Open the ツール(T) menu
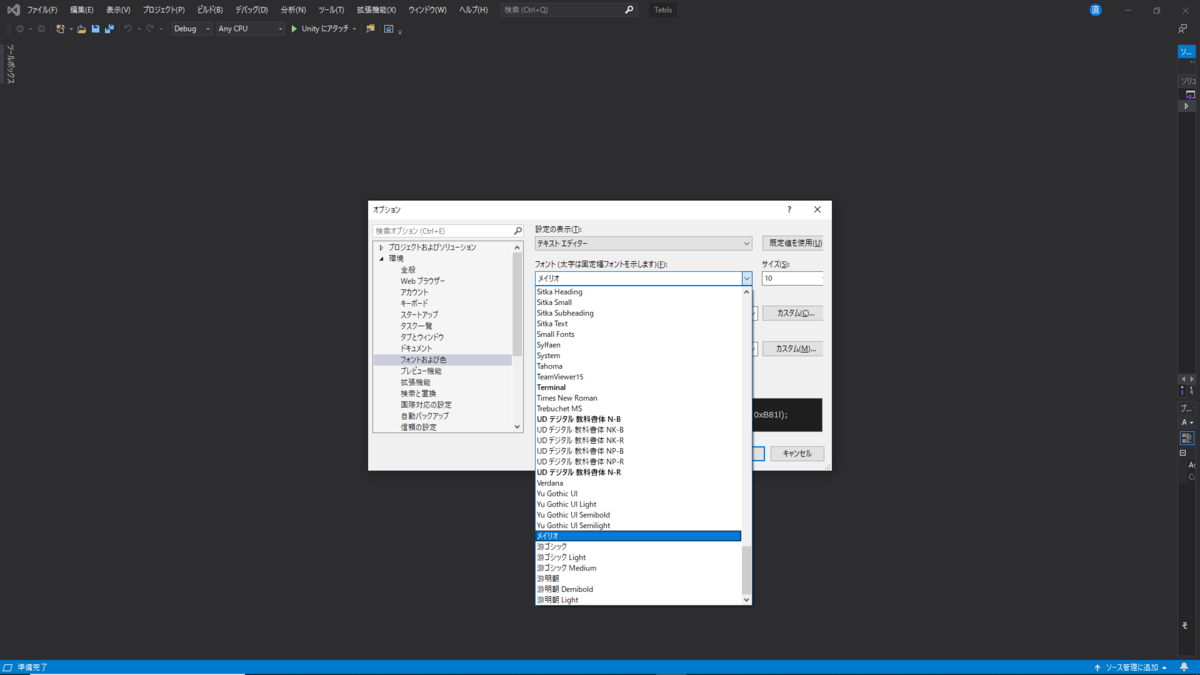The image size is (1200, 675). (331, 10)
